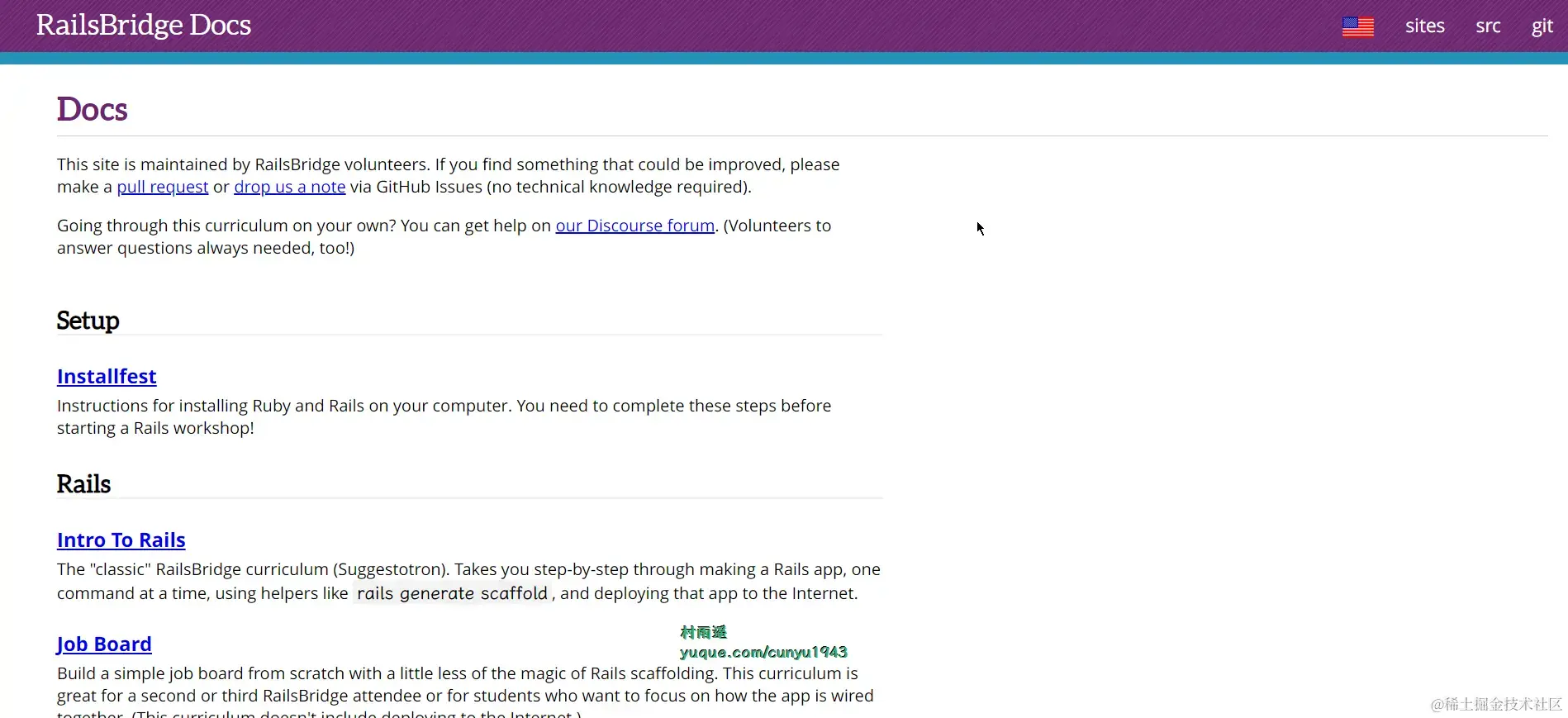Screen dimensions: 1568x718
Task: Click the RailsBridge Docs site title
Action: 144,25
